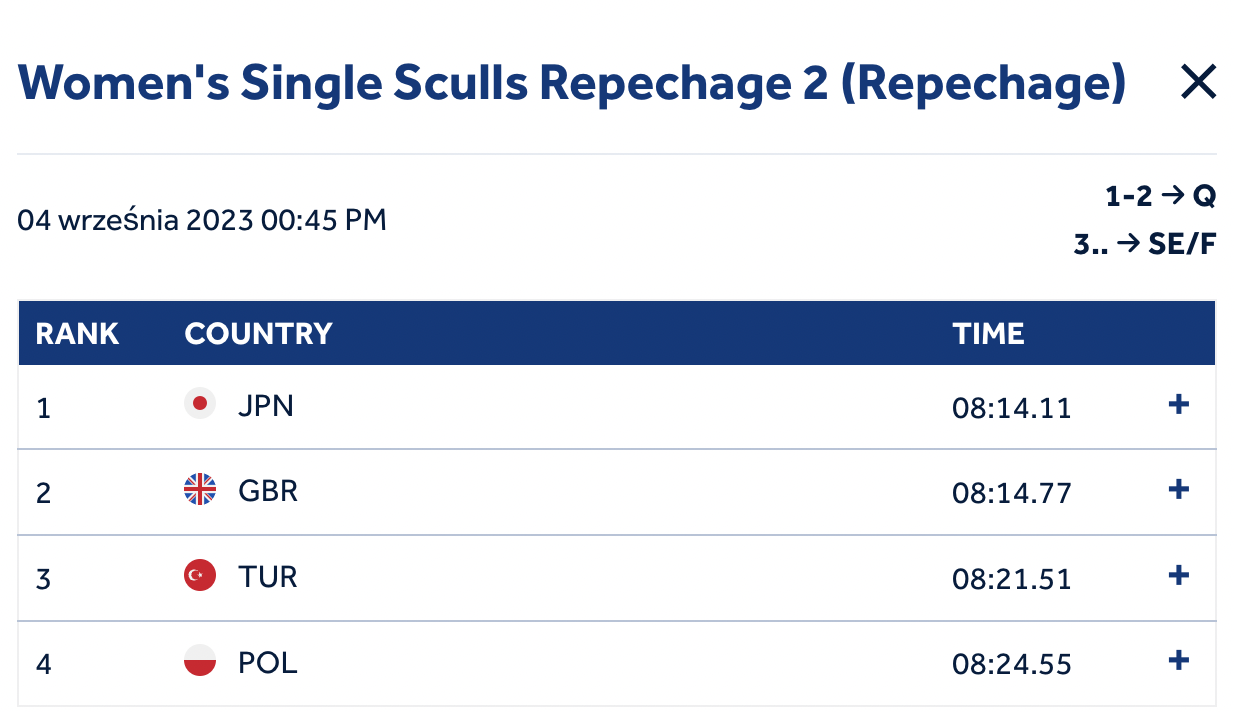
Task: Expand the POL result details
Action: pyautogui.click(x=1179, y=660)
